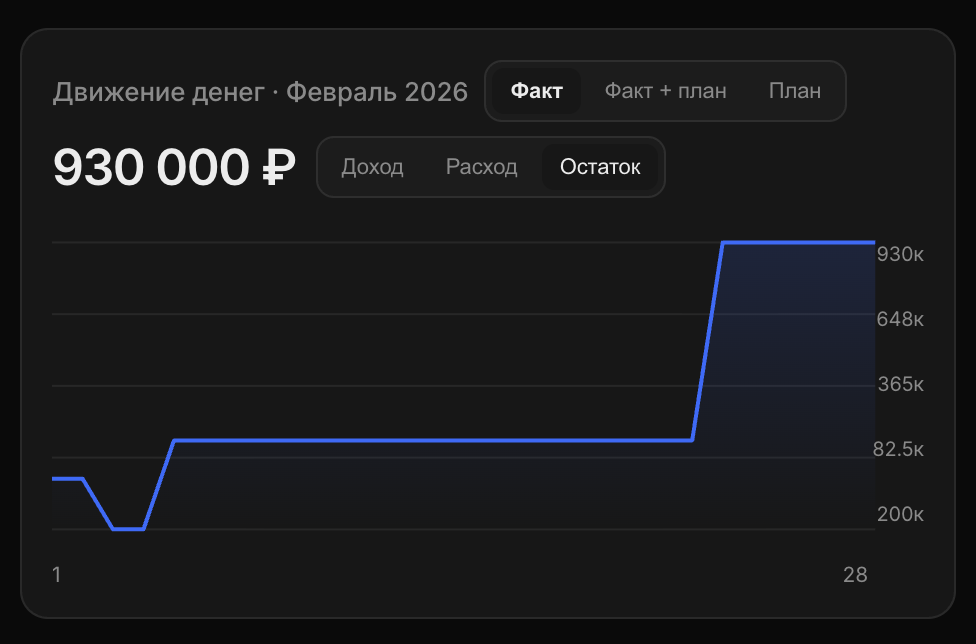Show the Доход chart
976x644 pixels.
(372, 167)
